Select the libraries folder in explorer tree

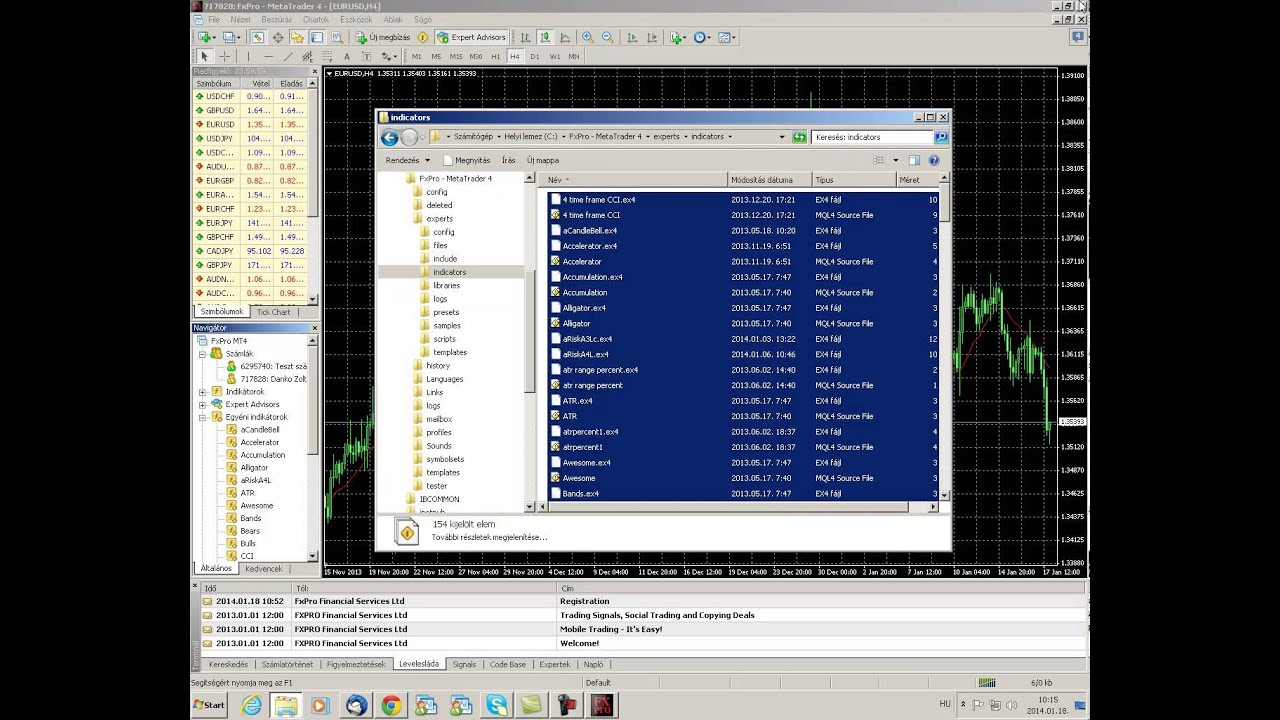pos(446,285)
